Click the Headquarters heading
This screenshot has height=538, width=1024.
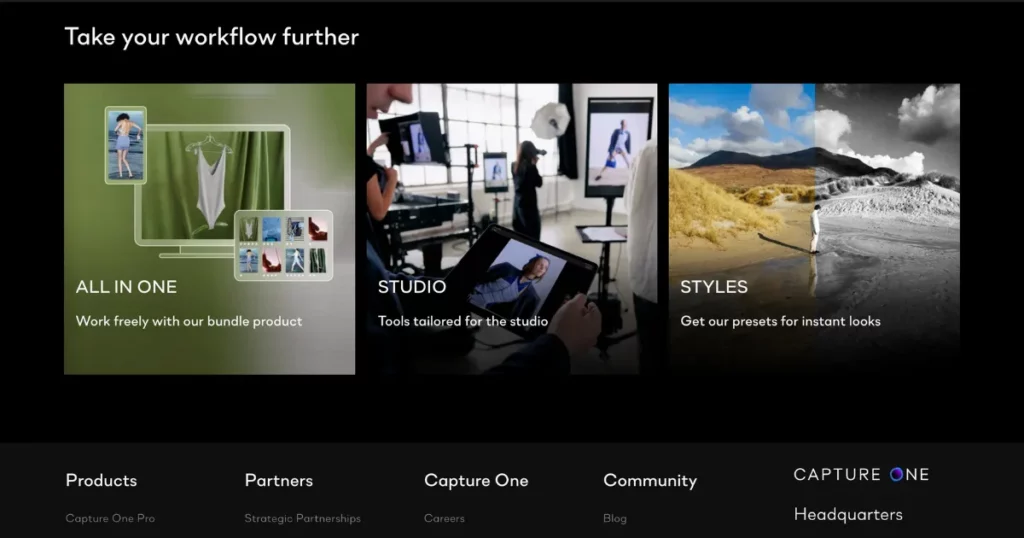click(x=848, y=515)
